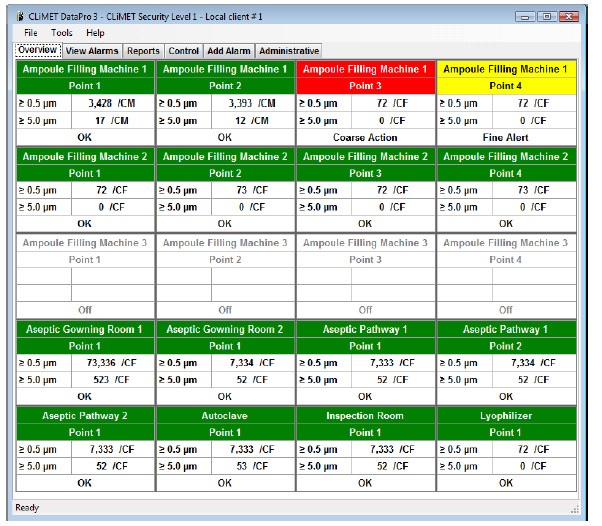Select the Coarse Action status label

(365, 137)
